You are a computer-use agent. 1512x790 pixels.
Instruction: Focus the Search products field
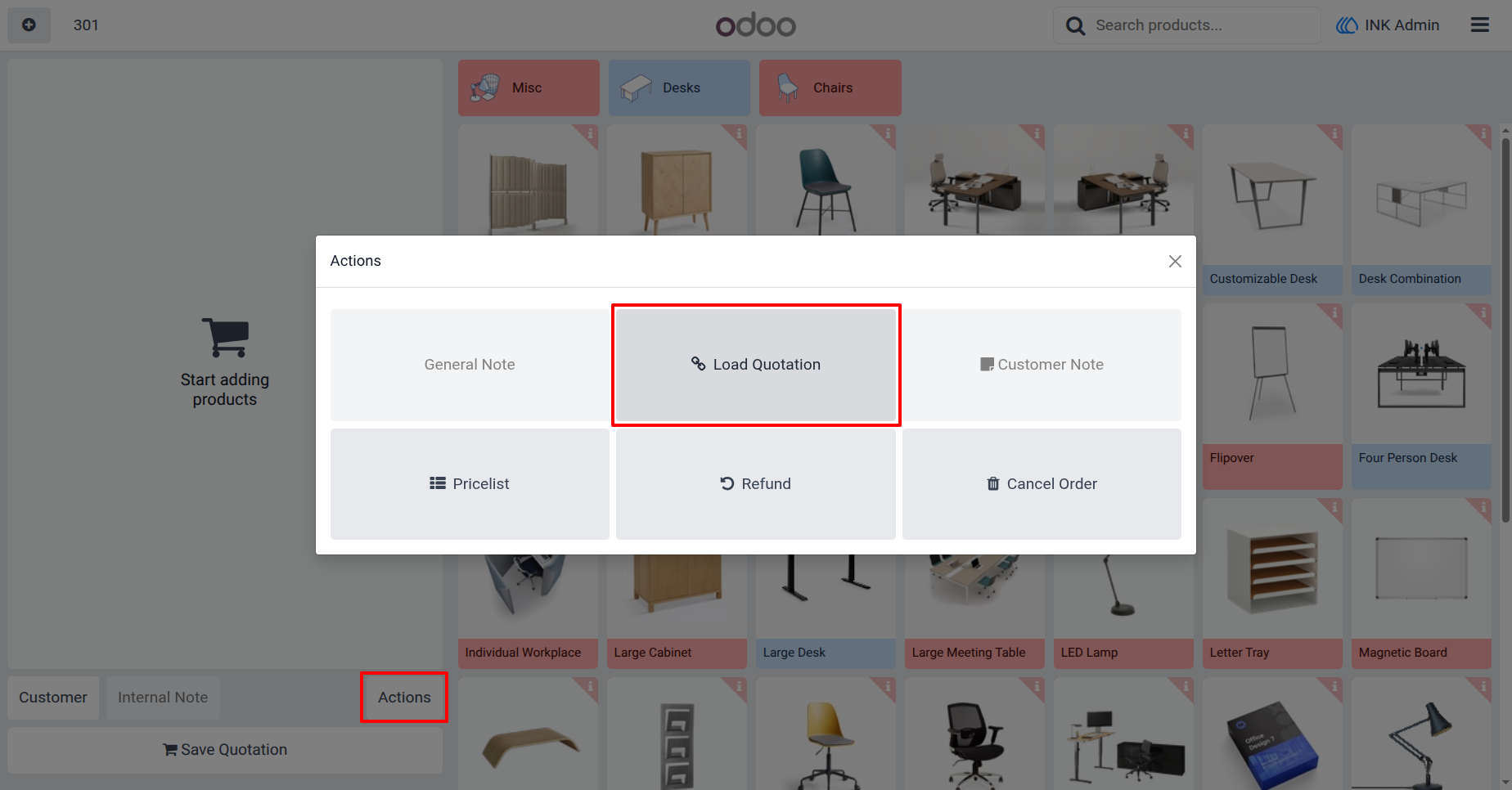(1187, 25)
